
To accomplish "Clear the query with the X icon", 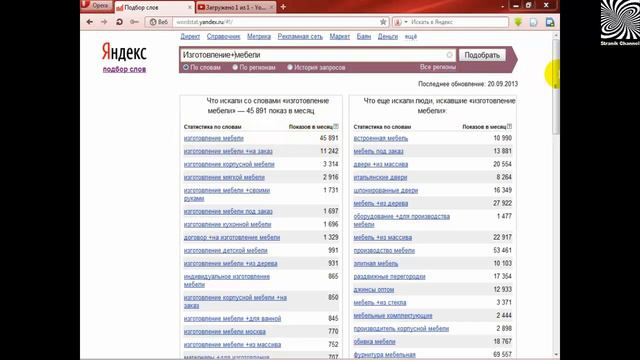I will pos(449,55).
